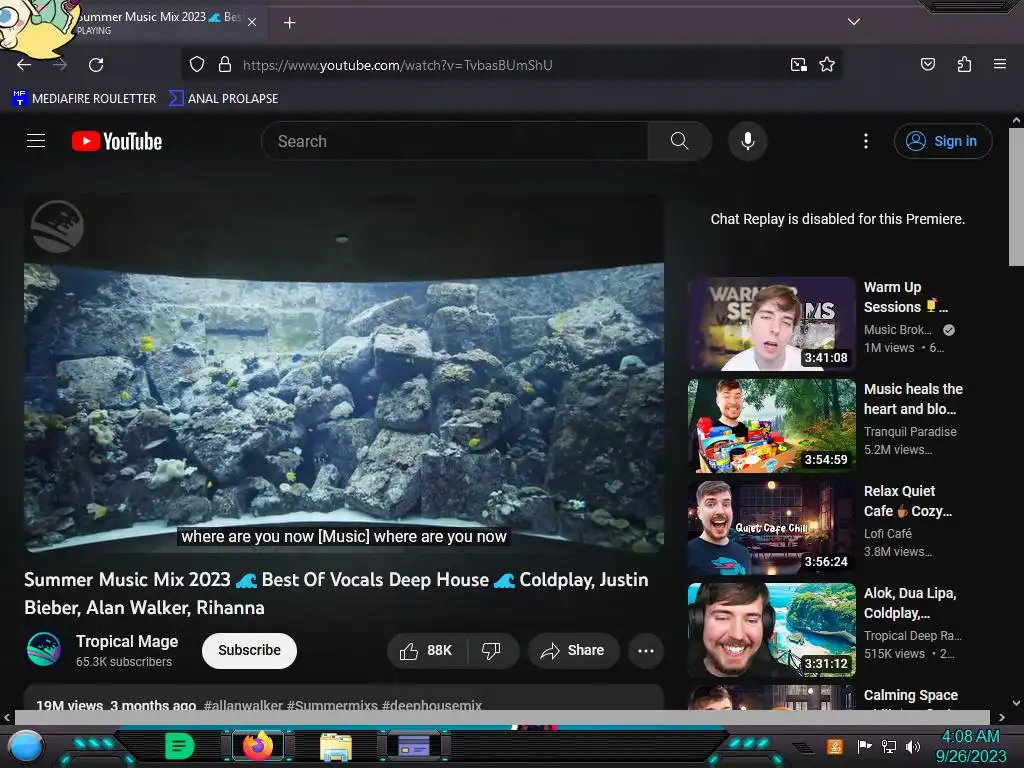
Task: Open the purple window app on the taskbar
Action: (x=413, y=745)
